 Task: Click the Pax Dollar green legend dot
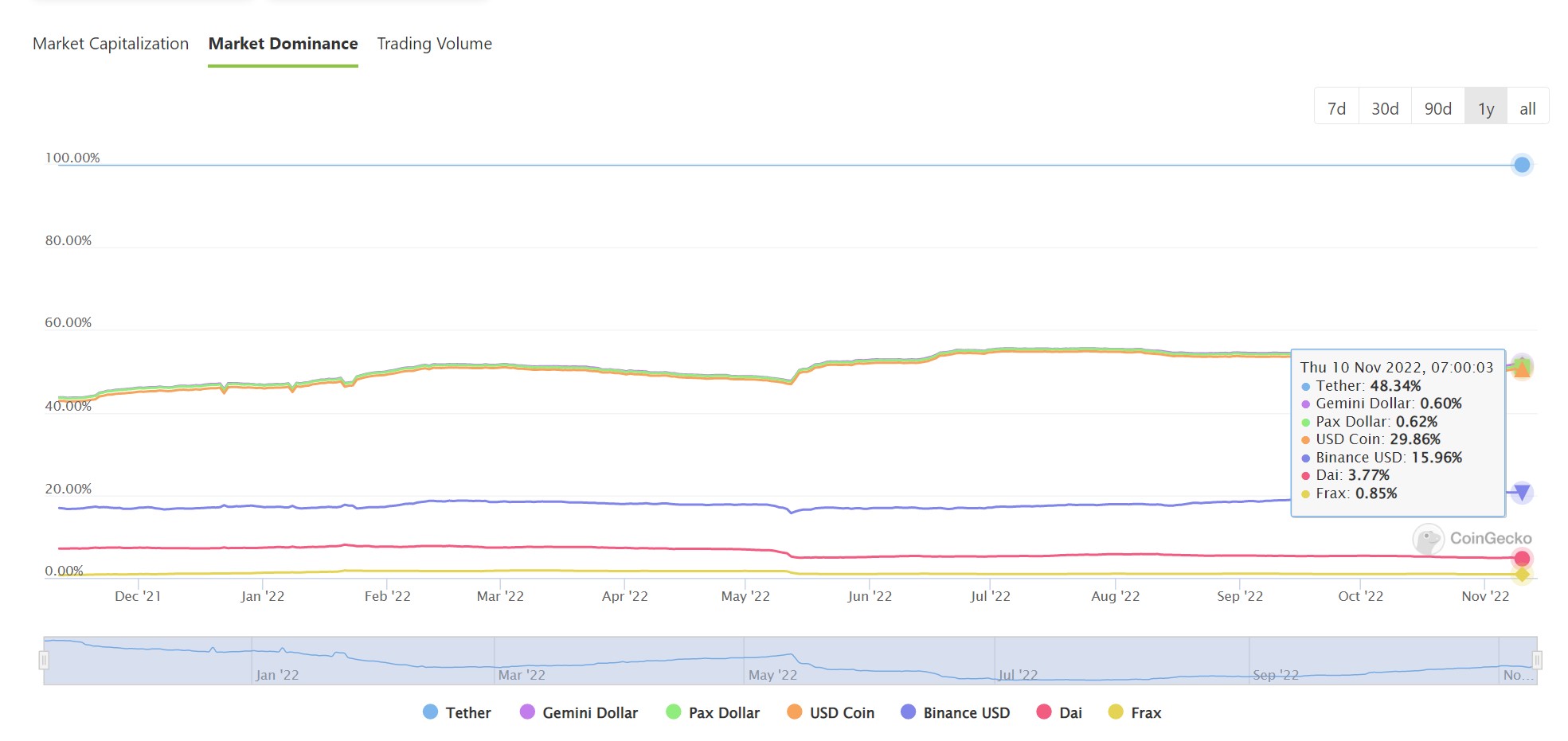[674, 712]
